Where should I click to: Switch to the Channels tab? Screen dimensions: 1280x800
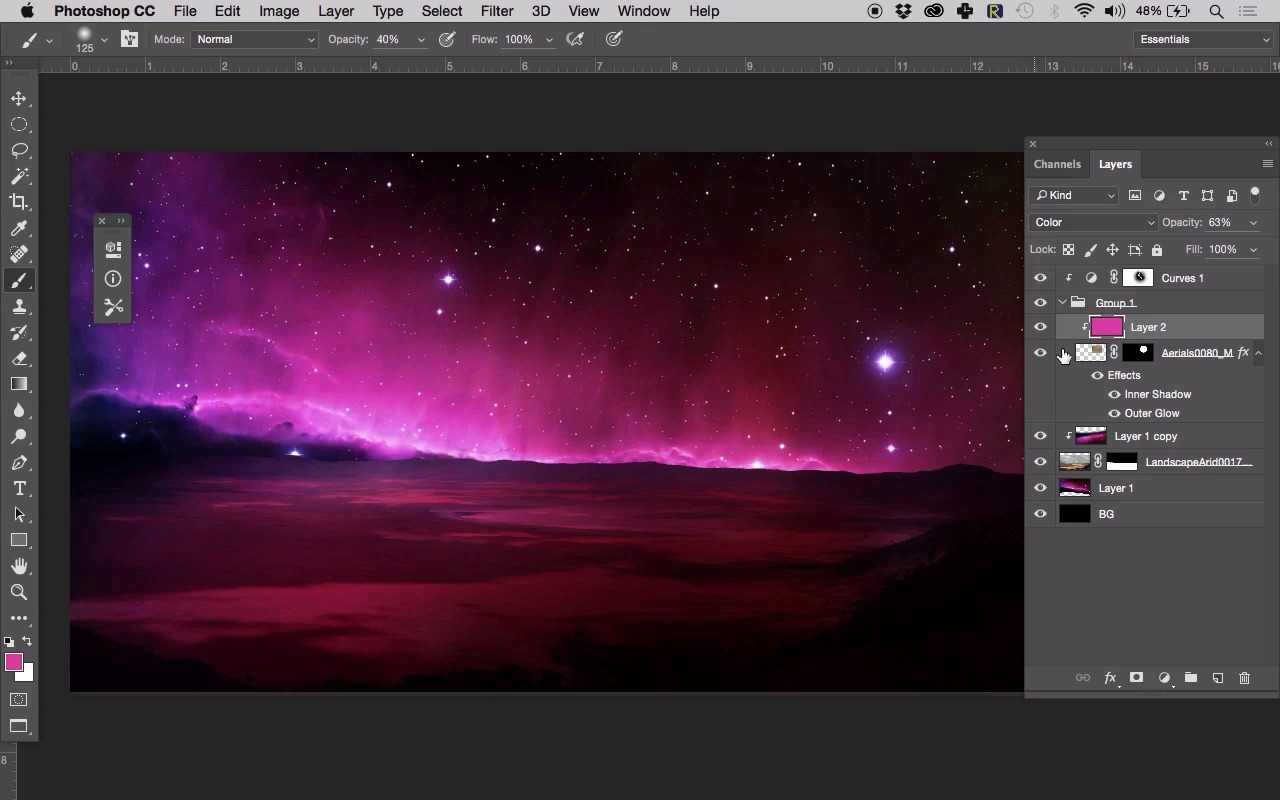(x=1057, y=164)
